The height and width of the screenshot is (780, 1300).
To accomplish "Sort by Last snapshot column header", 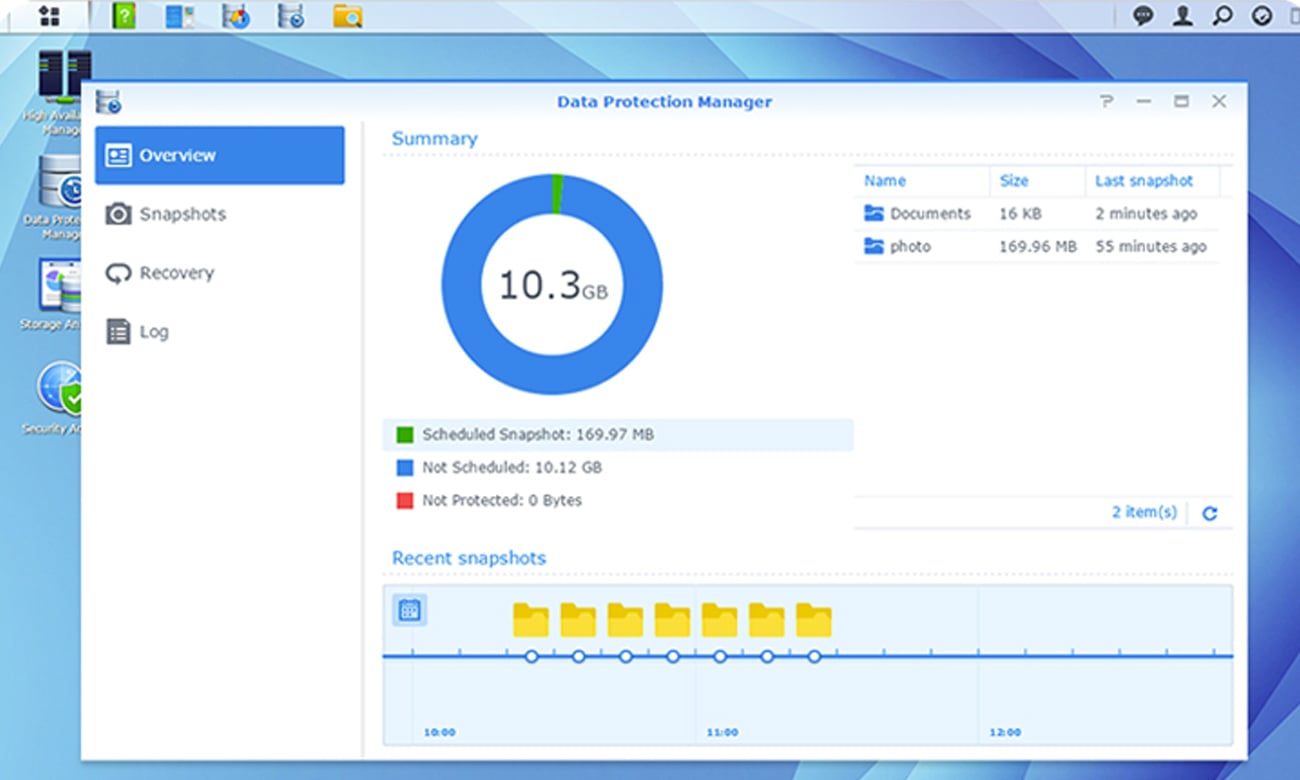I will tap(1144, 181).
